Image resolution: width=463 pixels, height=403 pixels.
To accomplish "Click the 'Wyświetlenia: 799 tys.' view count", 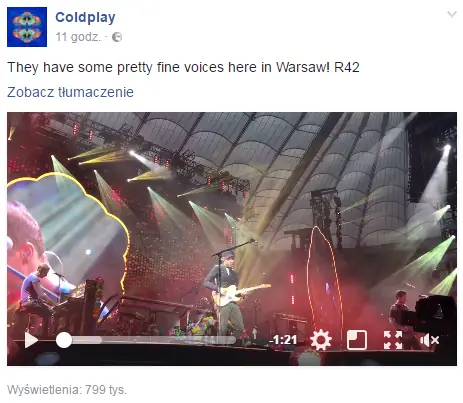I will click(x=67, y=389).
